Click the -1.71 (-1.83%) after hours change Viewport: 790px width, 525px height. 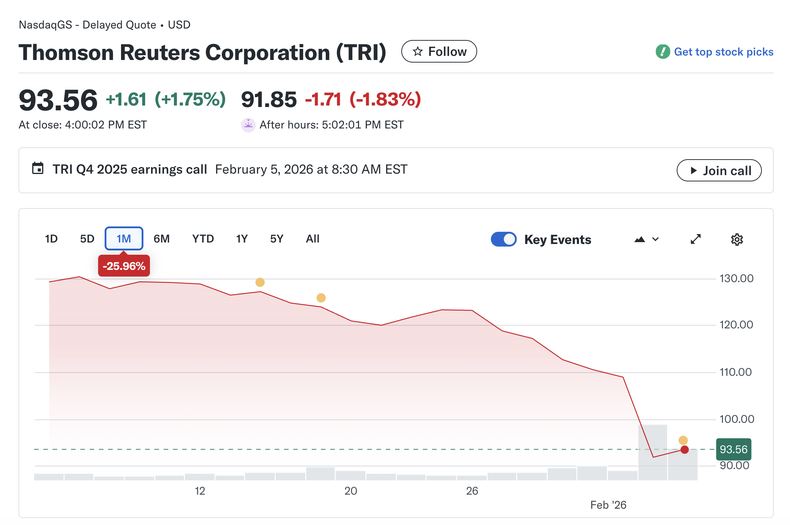point(363,99)
